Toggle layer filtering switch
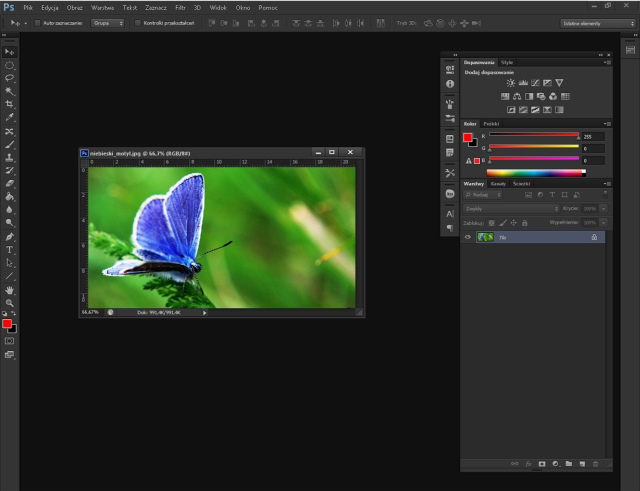This screenshot has width=640, height=491. point(605,195)
